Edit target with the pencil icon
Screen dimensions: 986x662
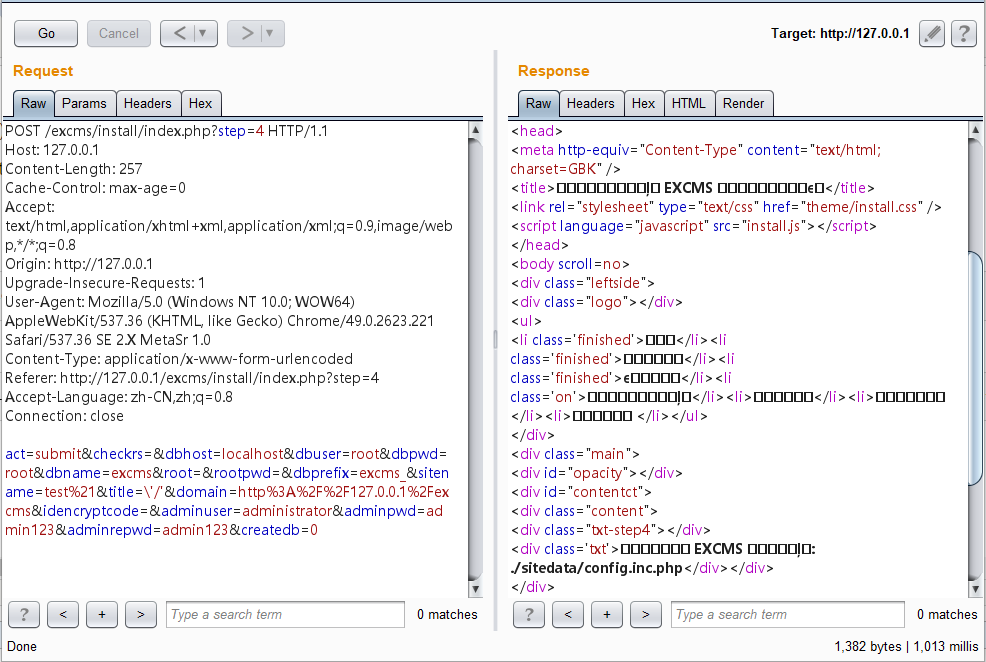[x=932, y=33]
